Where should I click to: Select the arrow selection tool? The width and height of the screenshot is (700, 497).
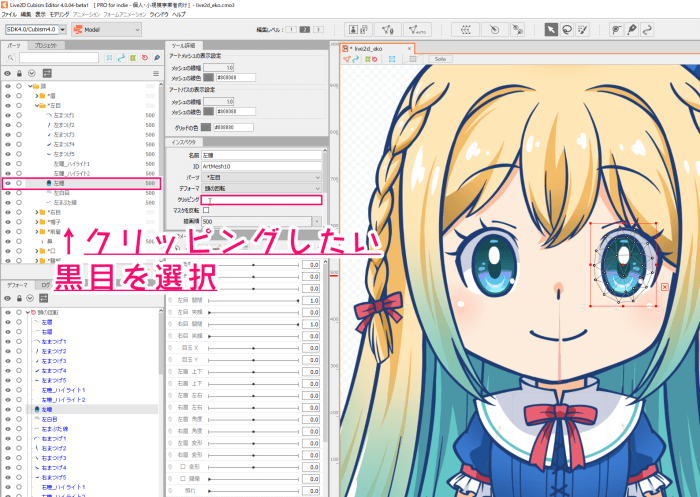(x=551, y=29)
